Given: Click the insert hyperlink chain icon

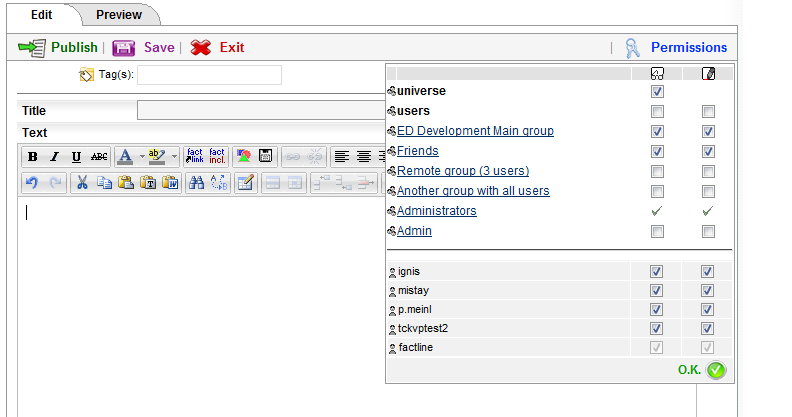Looking at the screenshot, I should pyautogui.click(x=292, y=157).
